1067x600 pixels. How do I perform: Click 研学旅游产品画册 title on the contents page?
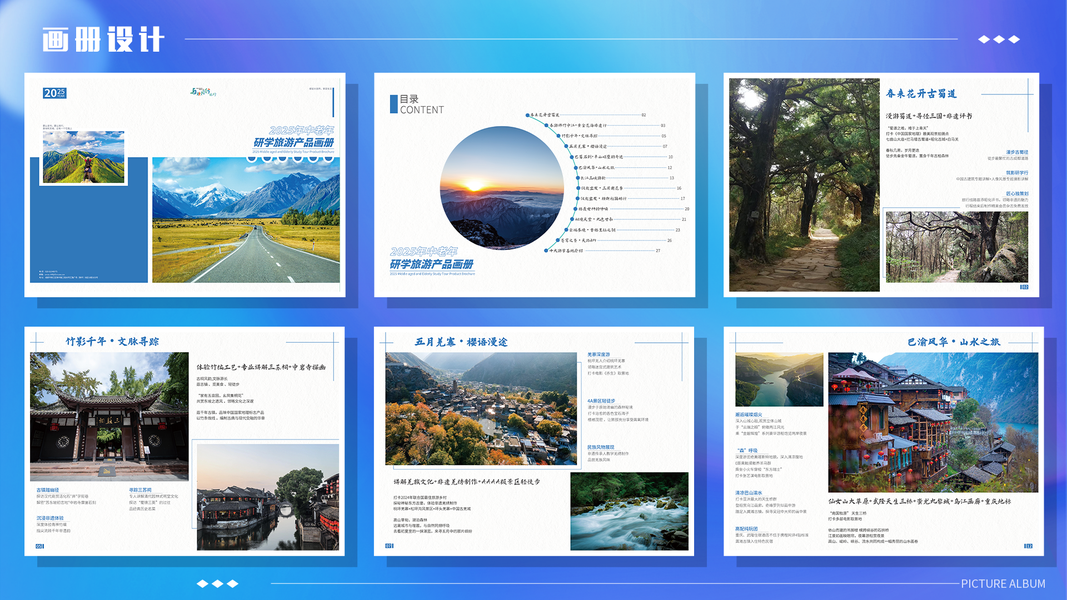coord(431,264)
